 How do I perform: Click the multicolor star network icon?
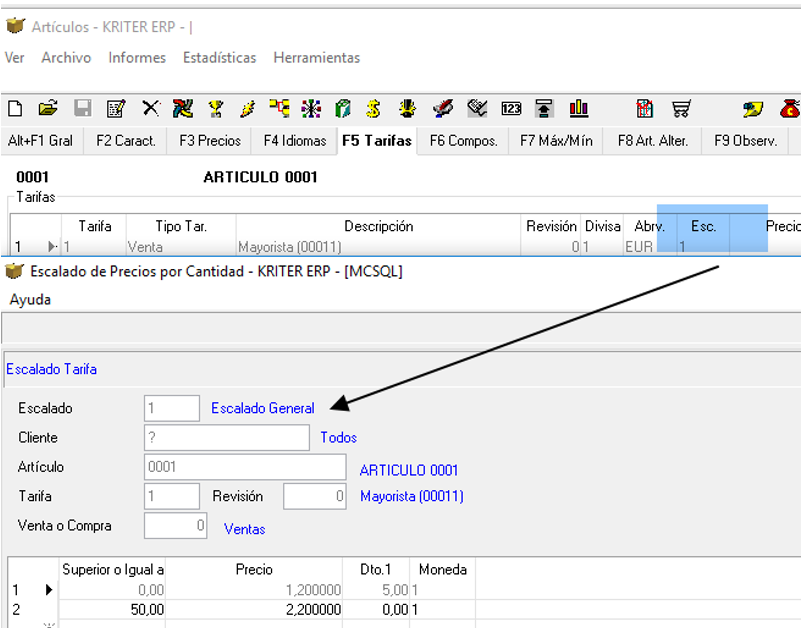point(311,109)
